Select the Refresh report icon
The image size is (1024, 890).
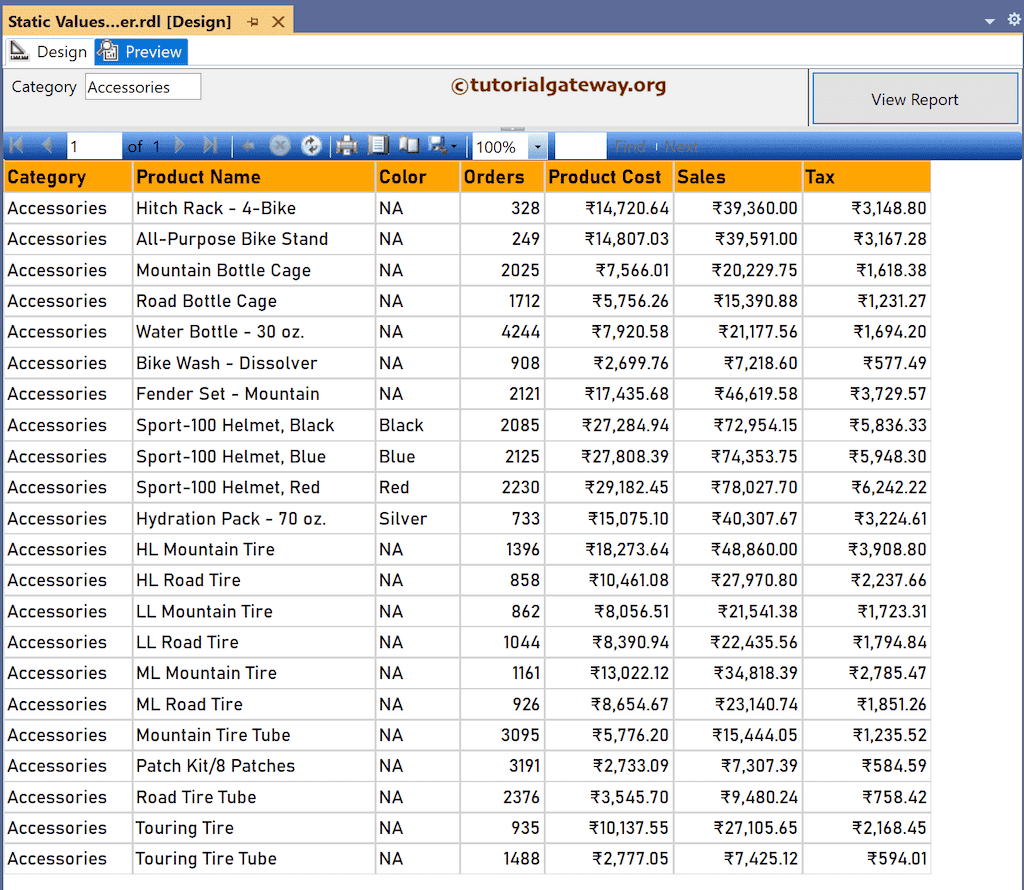tap(311, 146)
